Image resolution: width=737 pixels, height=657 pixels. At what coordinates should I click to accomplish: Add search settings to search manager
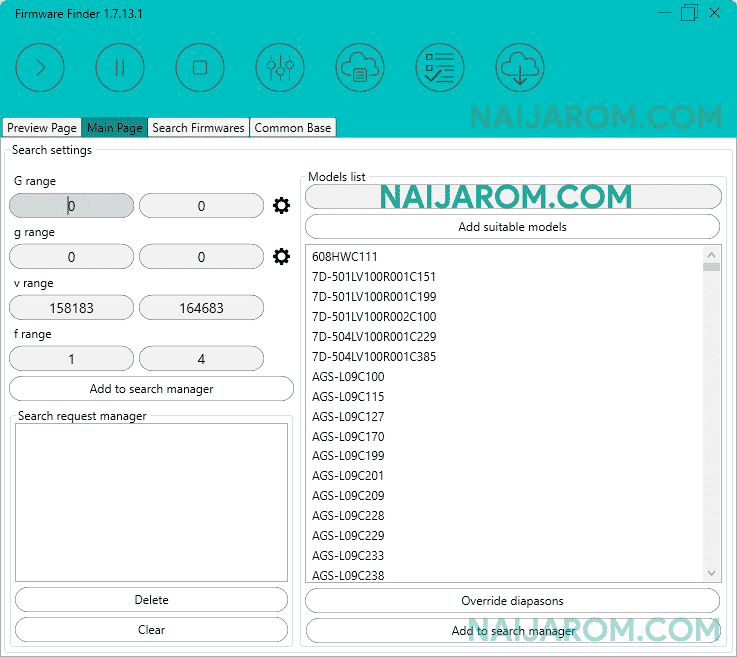click(151, 389)
